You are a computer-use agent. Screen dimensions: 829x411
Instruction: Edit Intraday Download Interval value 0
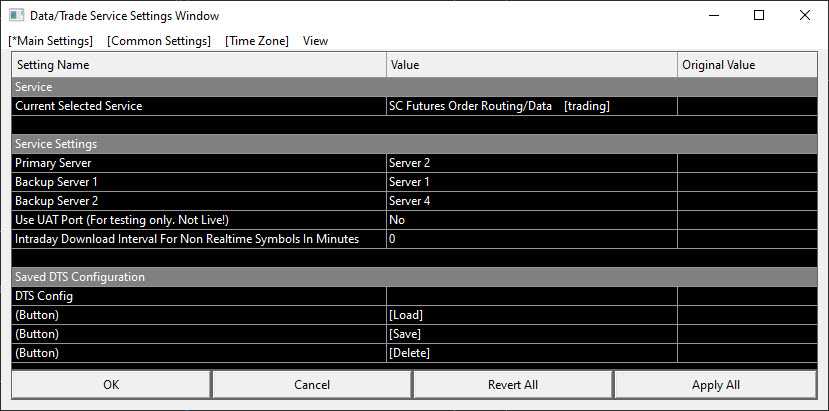[531, 239]
